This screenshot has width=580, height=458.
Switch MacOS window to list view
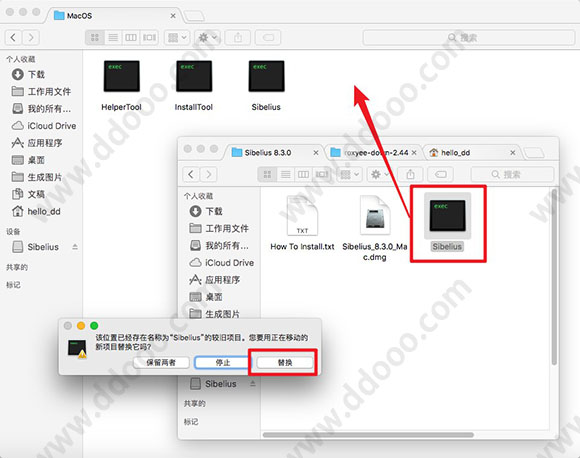[x=113, y=37]
